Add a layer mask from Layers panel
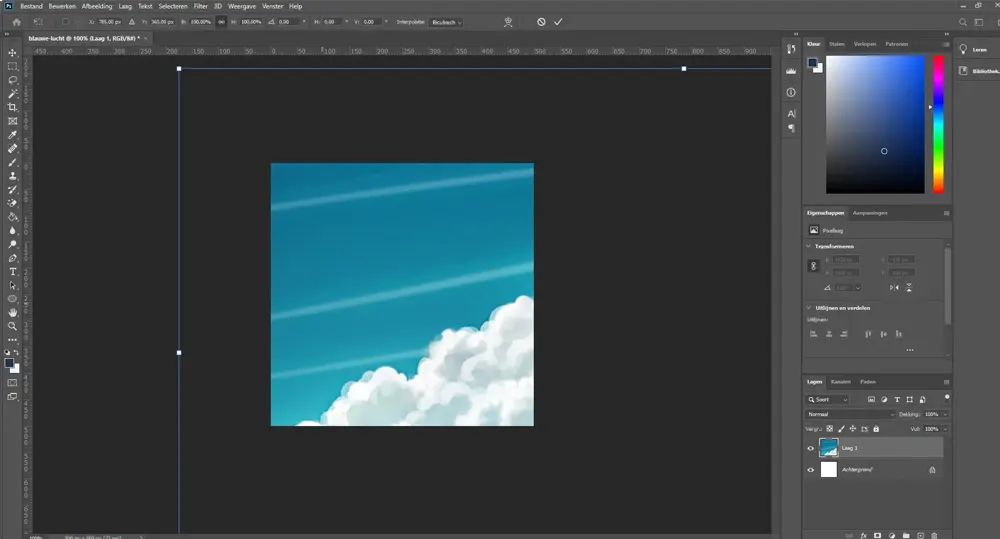Screen dimensions: 1000x539 click(x=878, y=535)
